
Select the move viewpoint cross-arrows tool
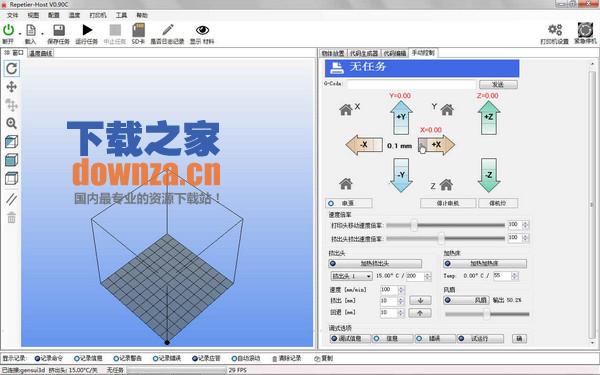pyautogui.click(x=11, y=87)
